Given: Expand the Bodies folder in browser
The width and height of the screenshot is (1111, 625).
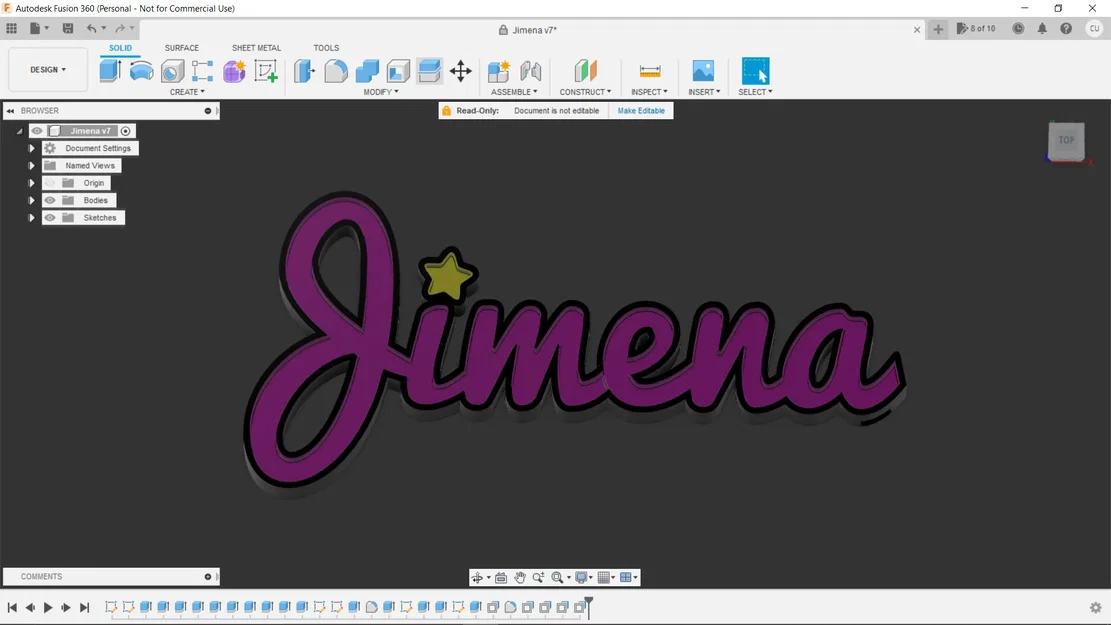Looking at the screenshot, I should [31, 200].
